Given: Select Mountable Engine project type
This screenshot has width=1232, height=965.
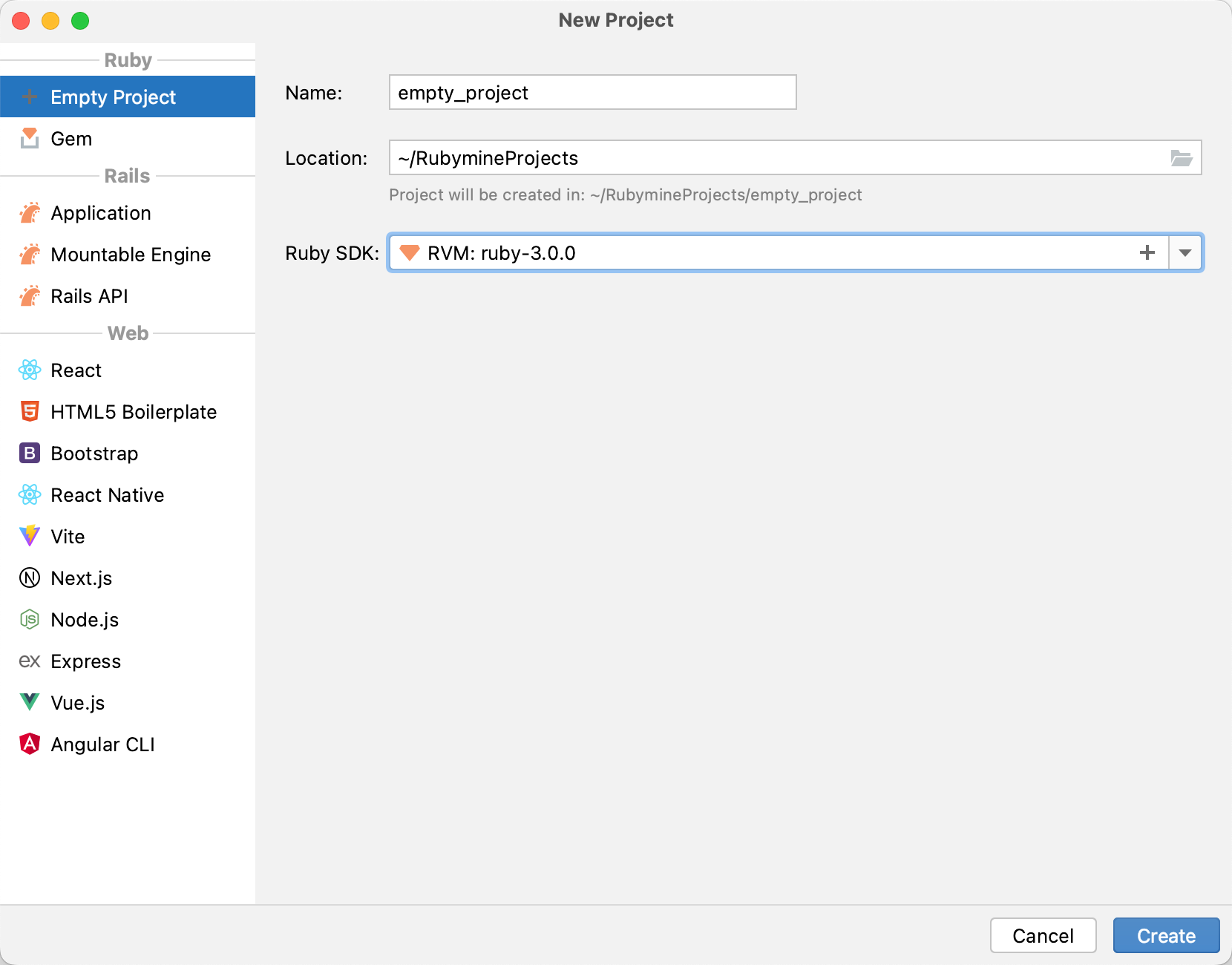Looking at the screenshot, I should pos(131,255).
